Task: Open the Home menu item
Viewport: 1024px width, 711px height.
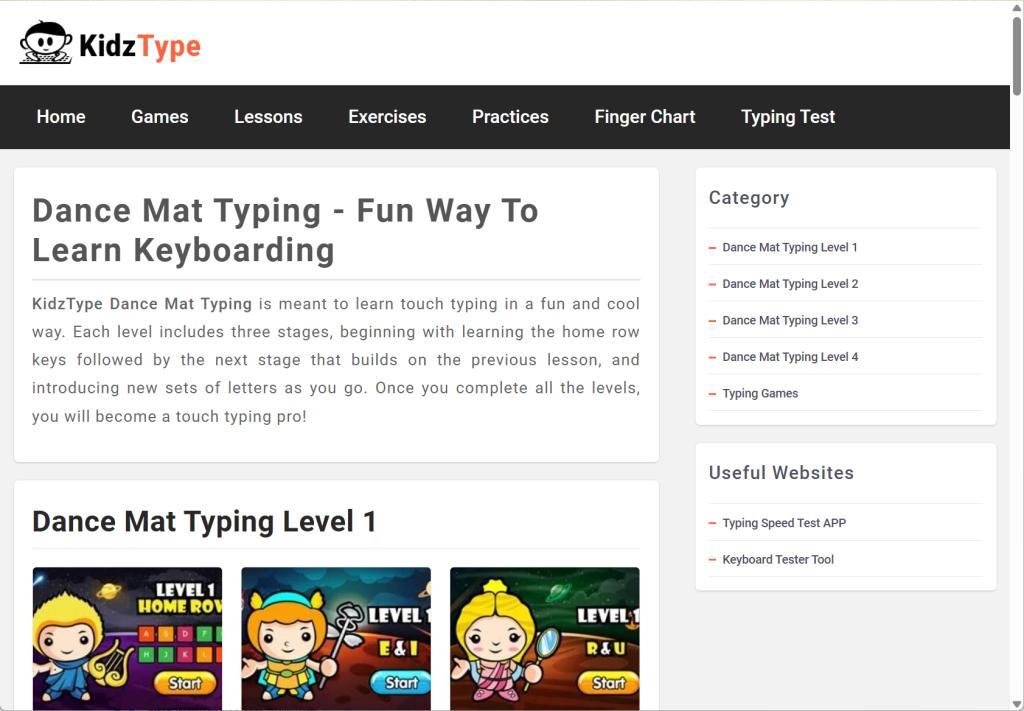Action: pyautogui.click(x=61, y=117)
